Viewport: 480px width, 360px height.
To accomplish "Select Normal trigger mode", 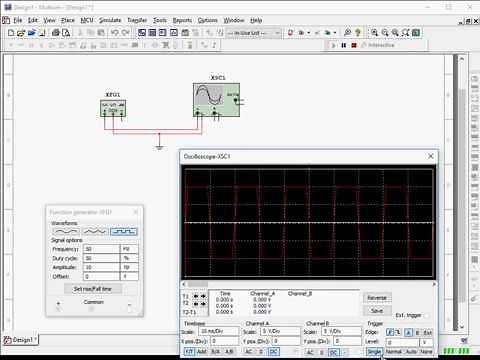I will coord(394,352).
